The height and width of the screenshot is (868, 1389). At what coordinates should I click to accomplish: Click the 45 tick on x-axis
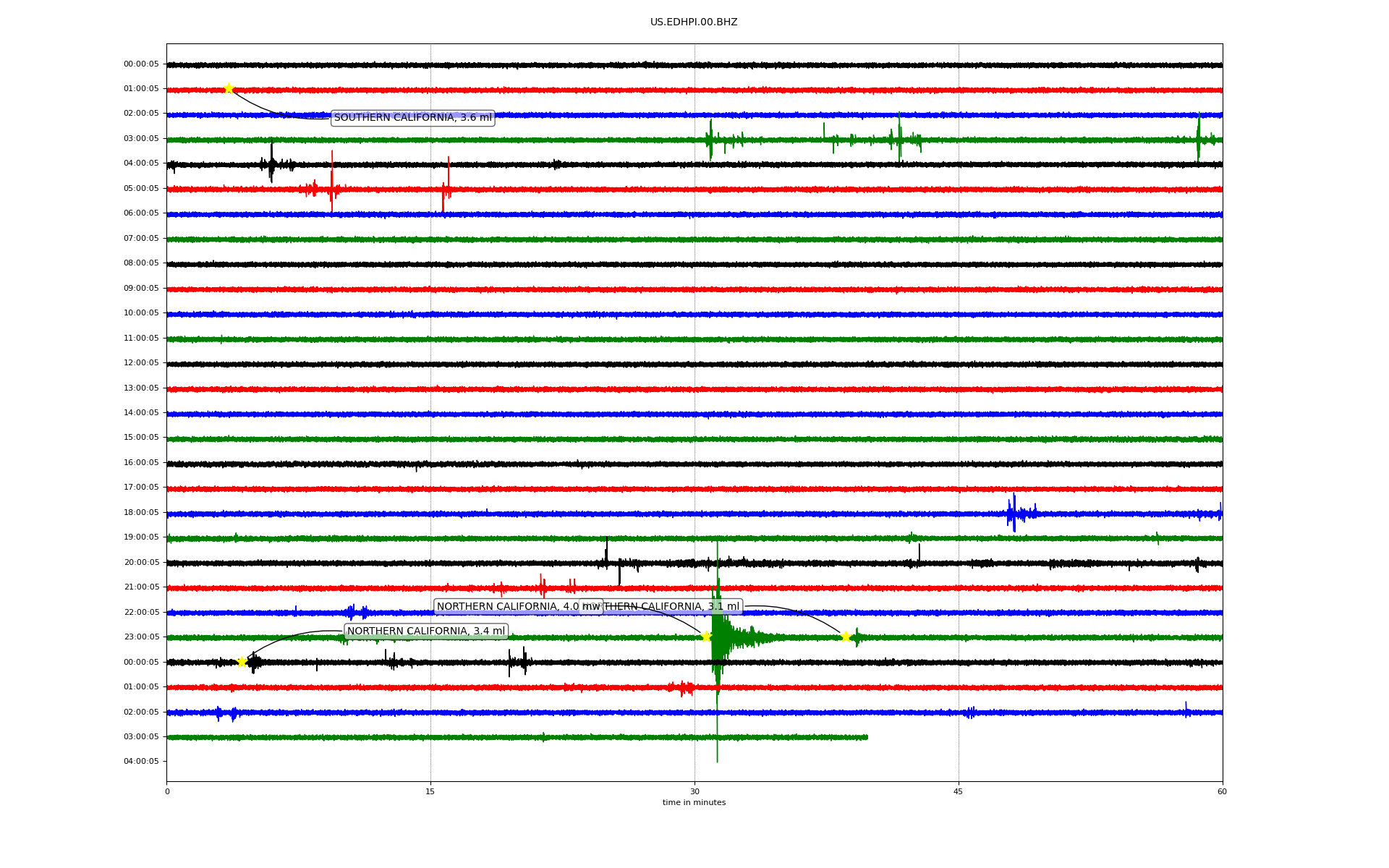click(958, 791)
